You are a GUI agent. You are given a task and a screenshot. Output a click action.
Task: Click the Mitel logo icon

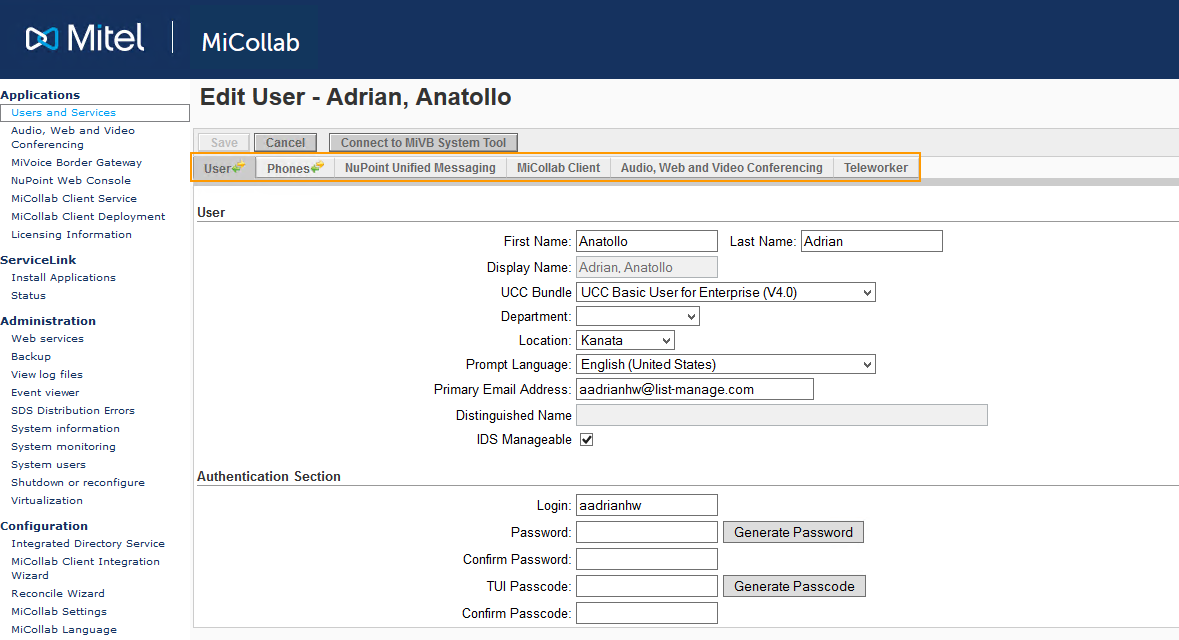click(x=43, y=39)
